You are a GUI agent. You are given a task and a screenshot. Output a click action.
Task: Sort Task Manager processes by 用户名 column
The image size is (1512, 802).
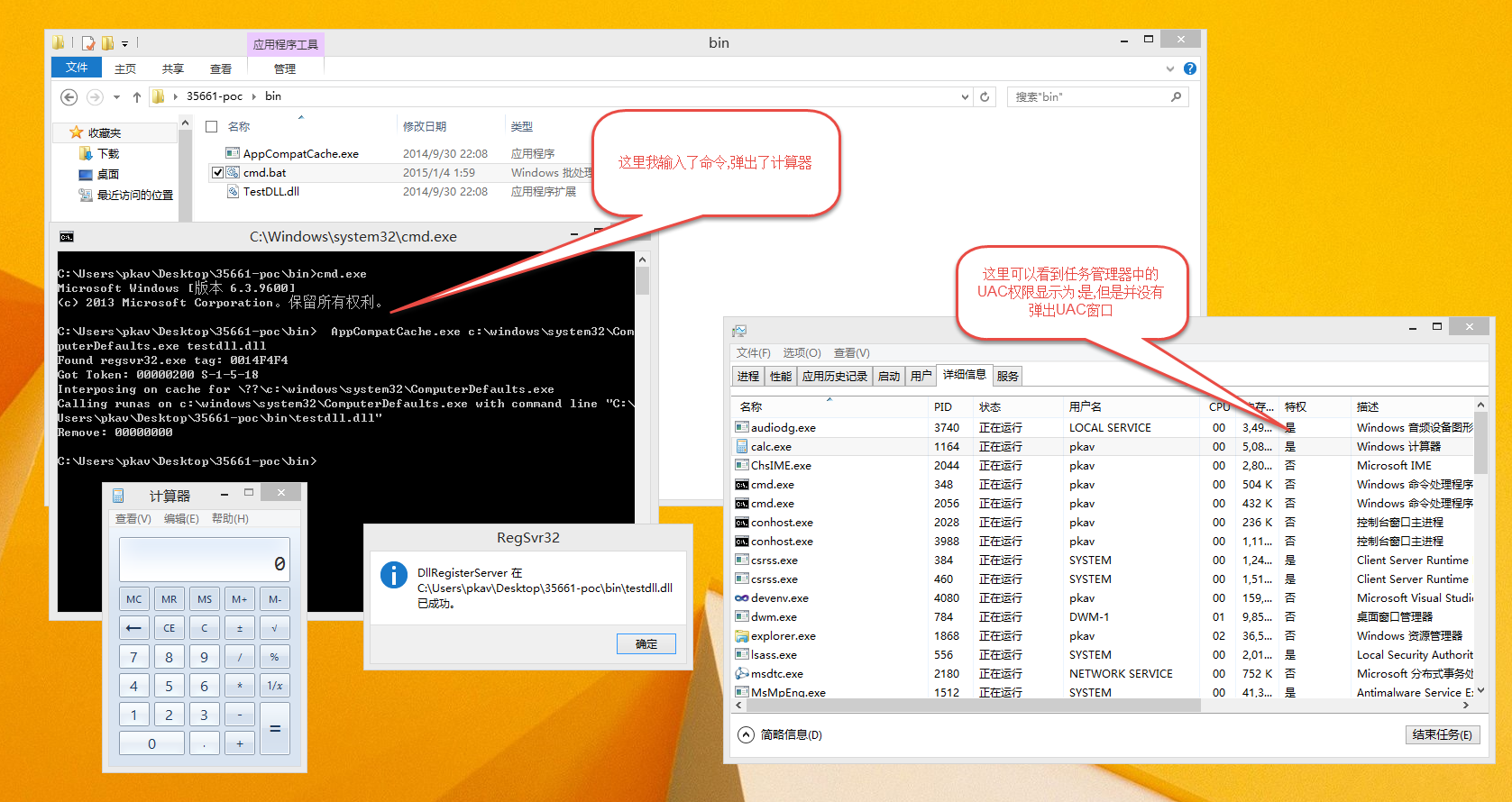click(1133, 406)
